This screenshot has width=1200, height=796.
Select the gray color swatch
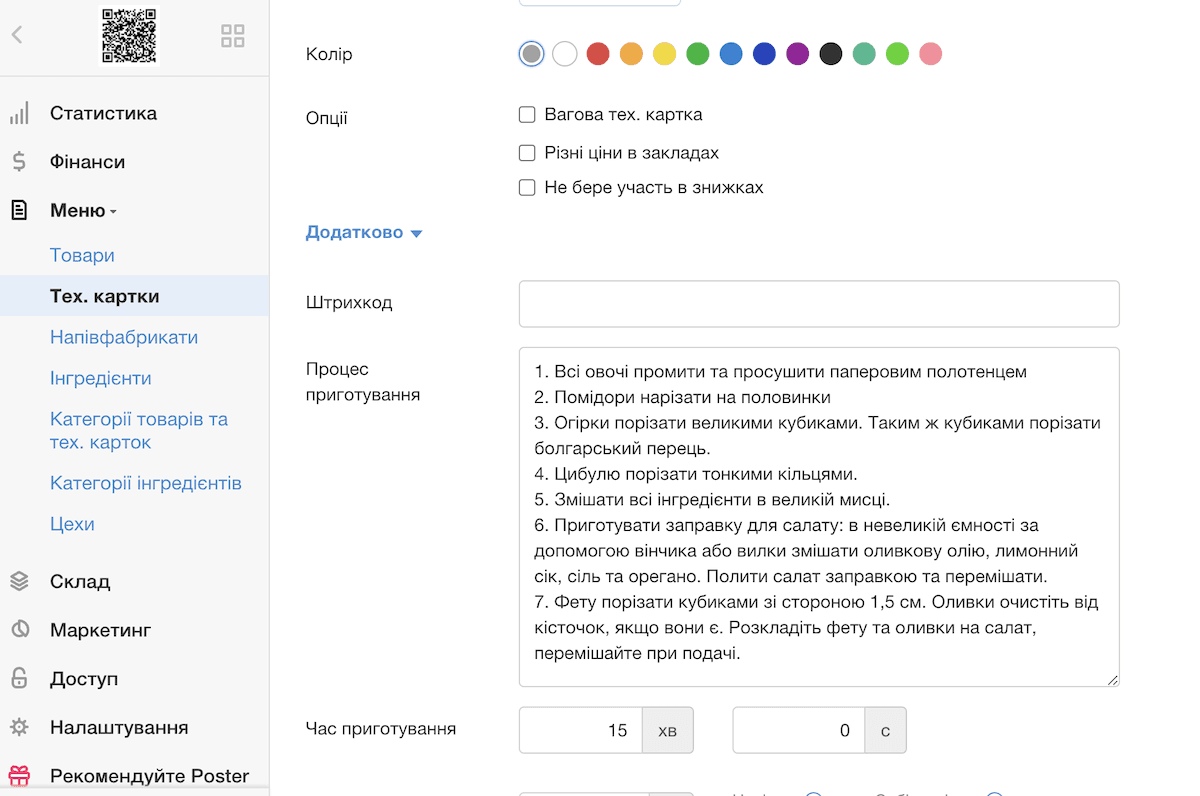click(532, 54)
